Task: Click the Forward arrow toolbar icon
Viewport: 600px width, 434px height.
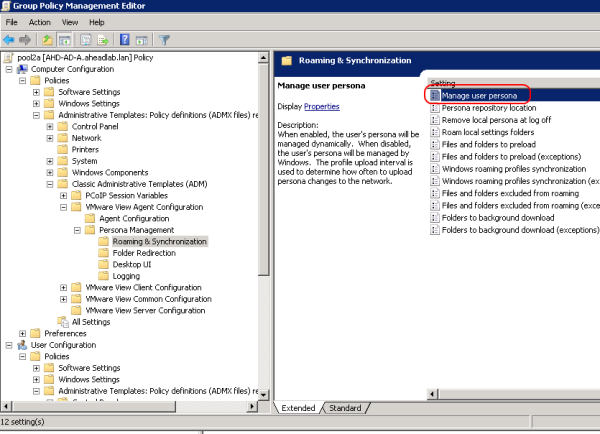Action: pyautogui.click(x=24, y=39)
